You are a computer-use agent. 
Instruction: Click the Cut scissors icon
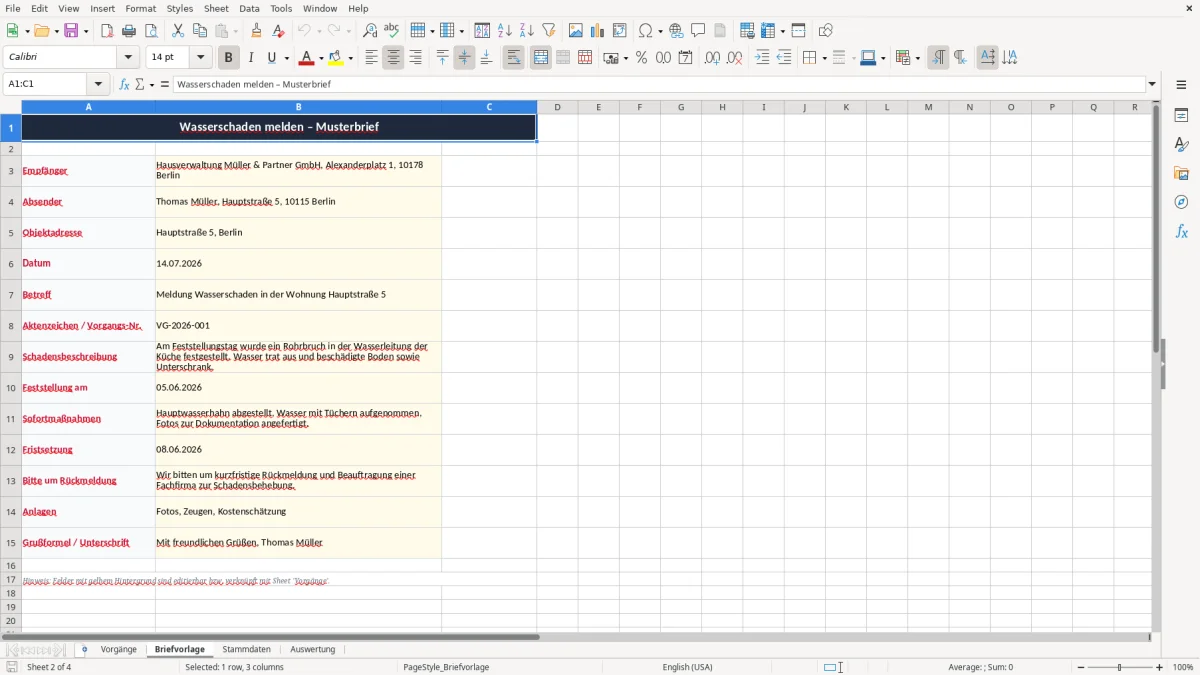coord(178,31)
